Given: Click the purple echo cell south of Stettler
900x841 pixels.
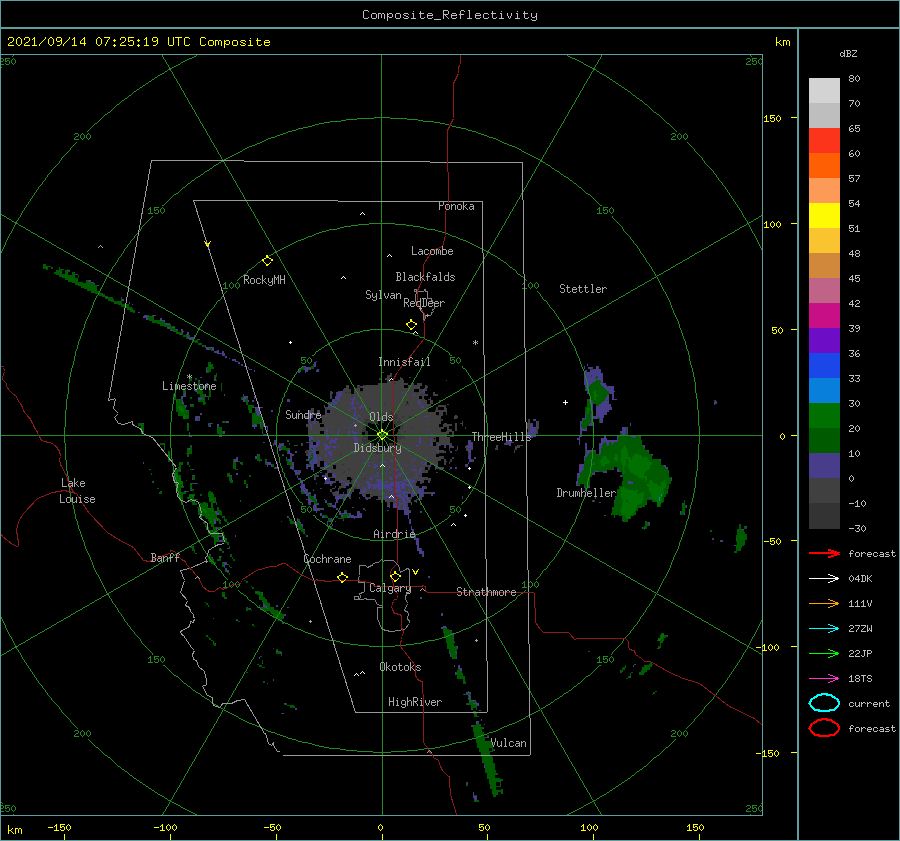Looking at the screenshot, I should click(597, 393).
